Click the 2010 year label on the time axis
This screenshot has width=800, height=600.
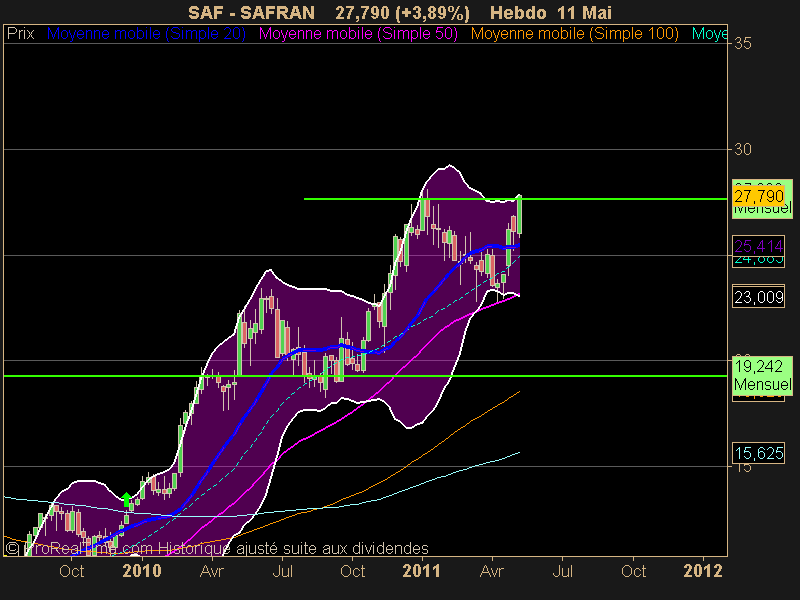[x=142, y=571]
